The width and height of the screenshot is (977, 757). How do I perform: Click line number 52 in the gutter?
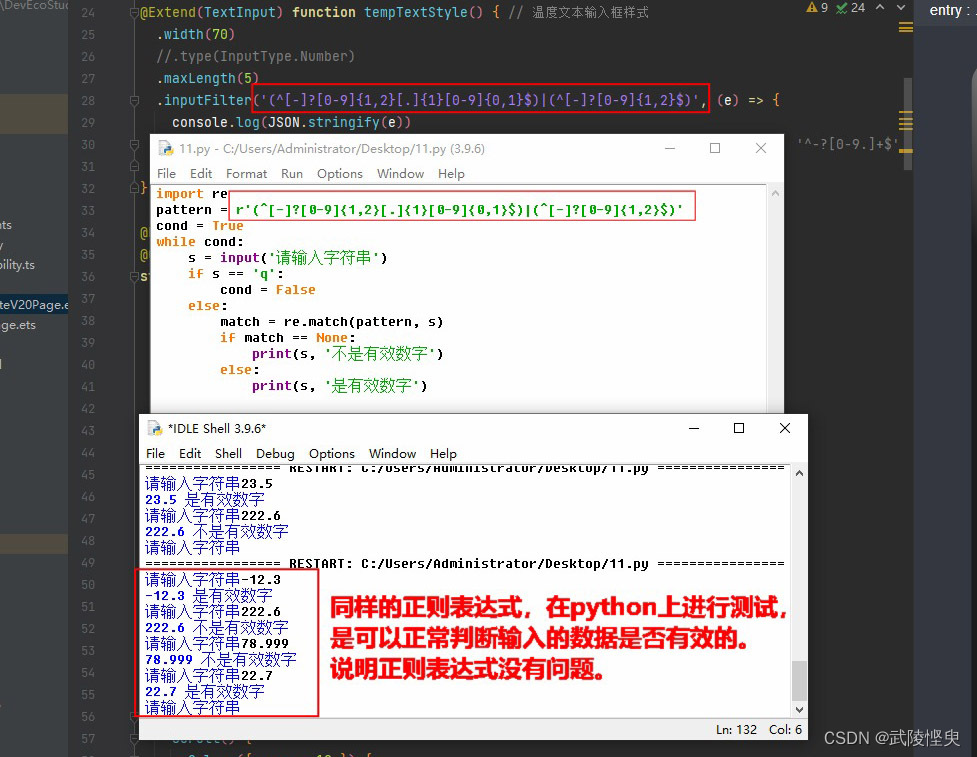(x=88, y=629)
